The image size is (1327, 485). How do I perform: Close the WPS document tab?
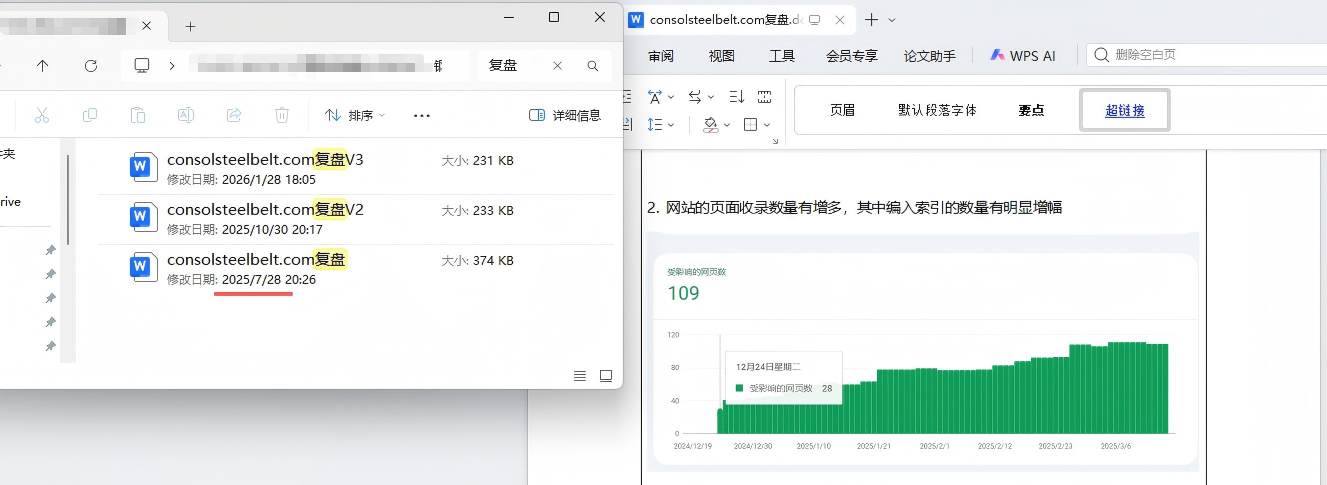pyautogui.click(x=839, y=20)
